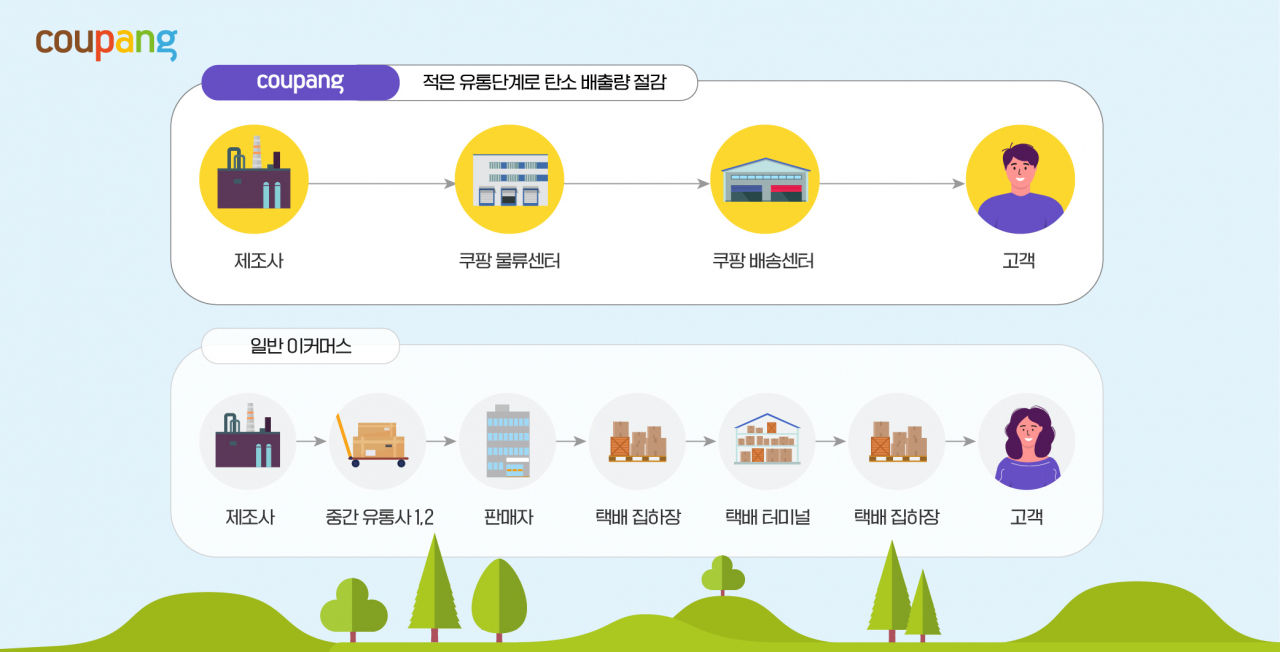Click the 쿠팡 배송센터 text label
Screen dimensions: 1280x652
point(763,262)
